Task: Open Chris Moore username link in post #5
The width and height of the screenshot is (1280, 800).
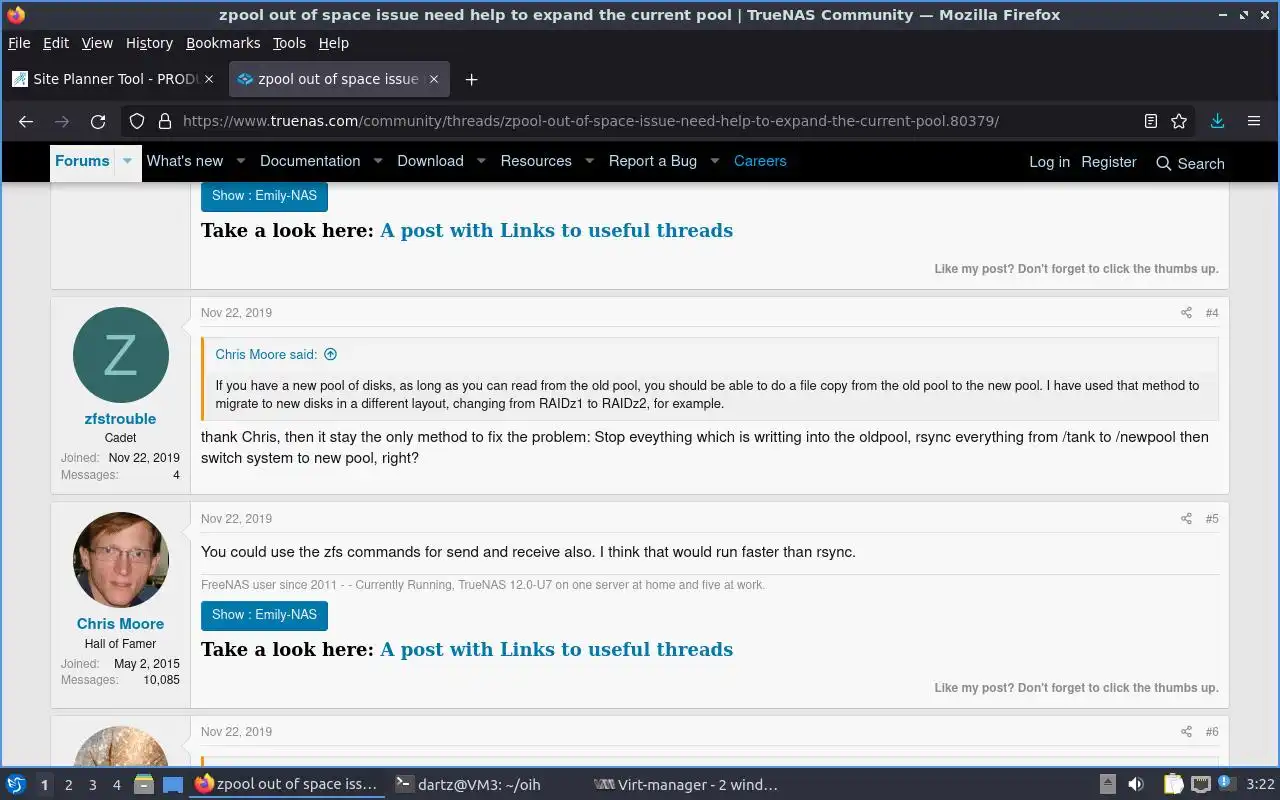Action: 120,624
